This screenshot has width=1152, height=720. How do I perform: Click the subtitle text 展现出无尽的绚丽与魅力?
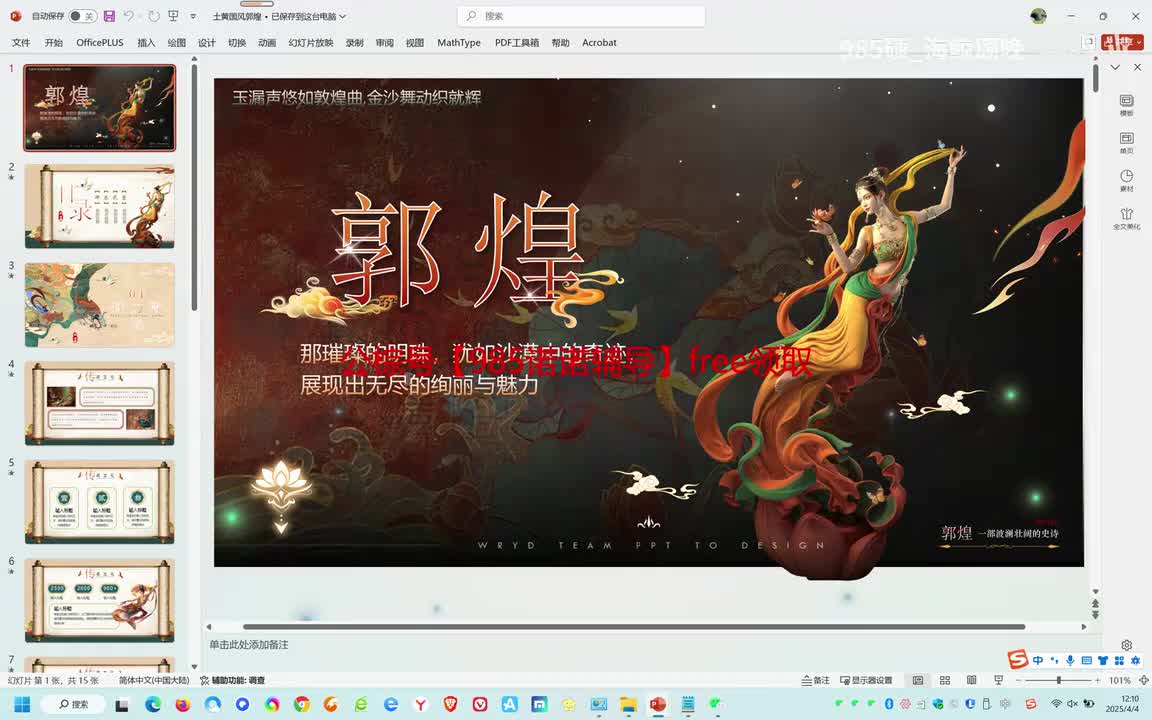pos(419,384)
